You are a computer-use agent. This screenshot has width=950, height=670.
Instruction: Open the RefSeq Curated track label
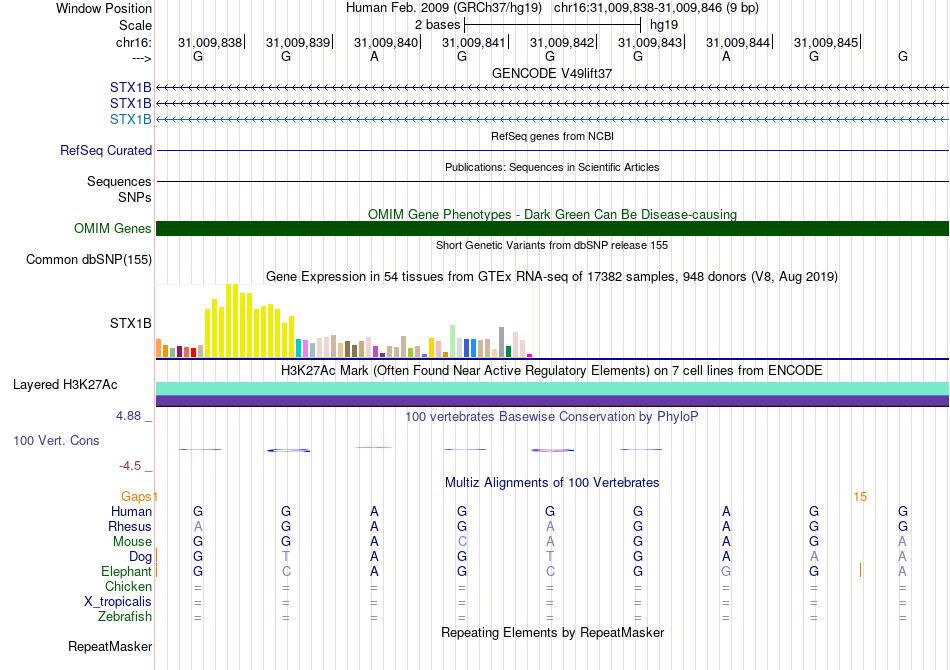[x=105, y=150]
